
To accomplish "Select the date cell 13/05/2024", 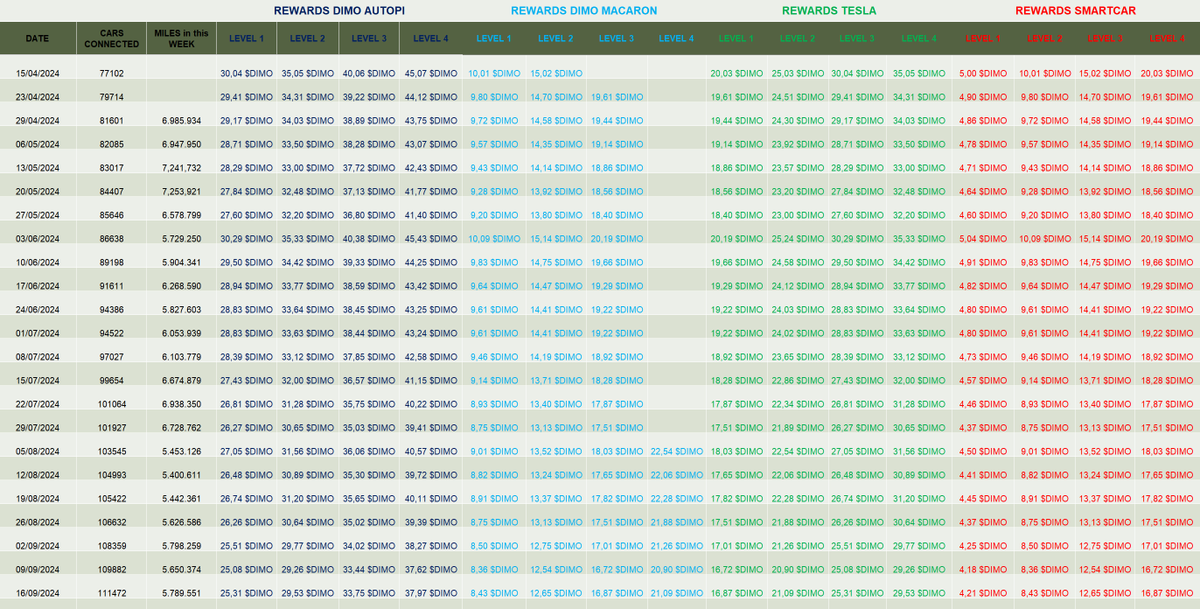I will [38, 168].
